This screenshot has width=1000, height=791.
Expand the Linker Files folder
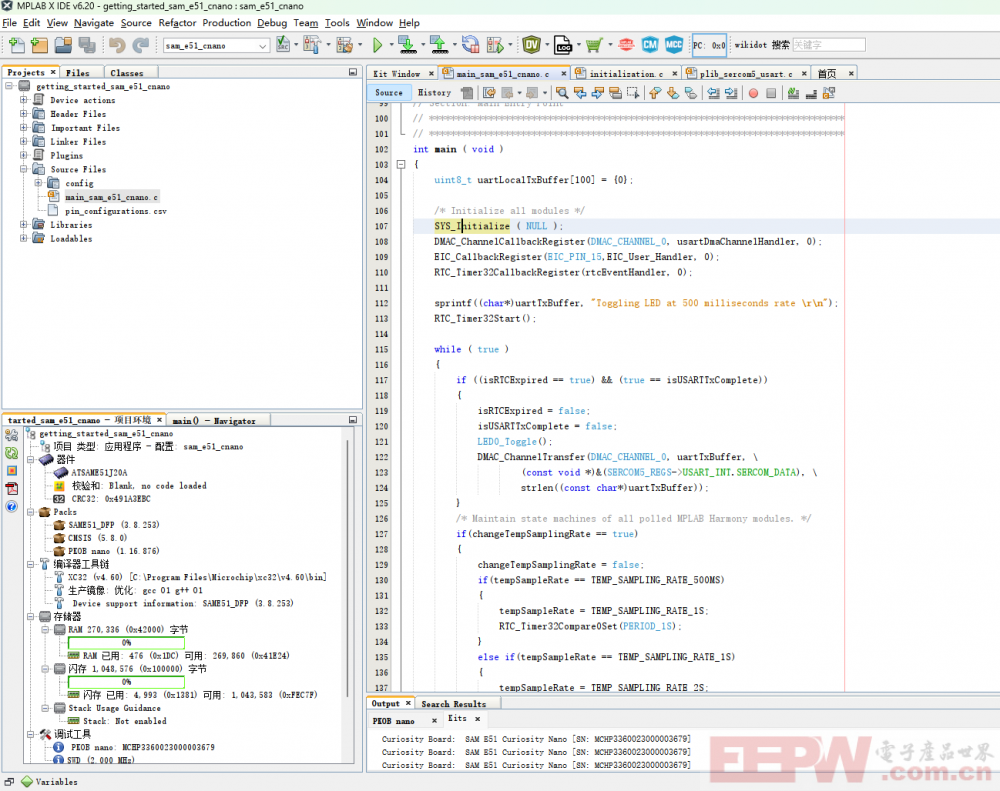coord(24,142)
